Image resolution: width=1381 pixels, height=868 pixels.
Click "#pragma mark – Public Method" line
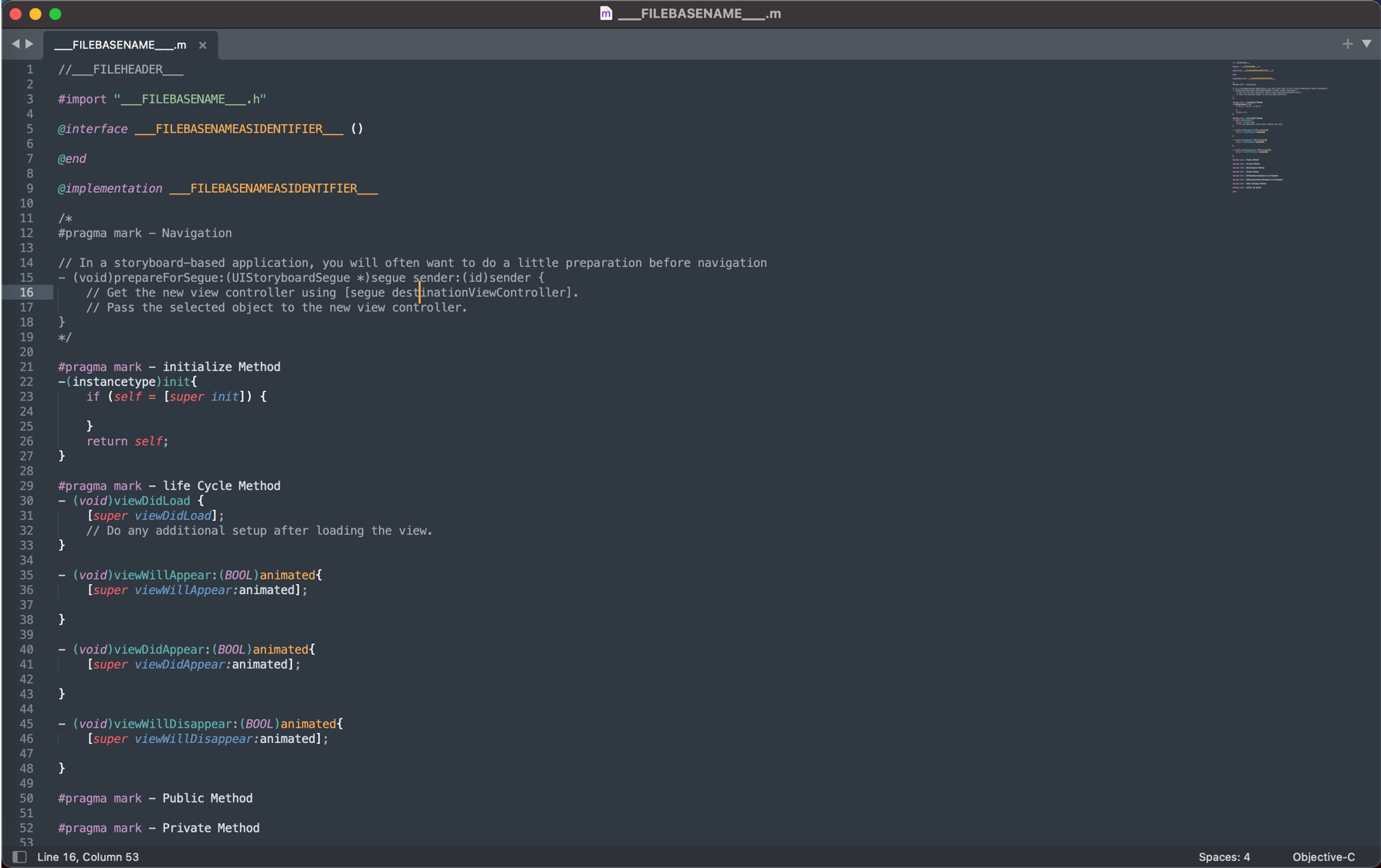(x=155, y=799)
